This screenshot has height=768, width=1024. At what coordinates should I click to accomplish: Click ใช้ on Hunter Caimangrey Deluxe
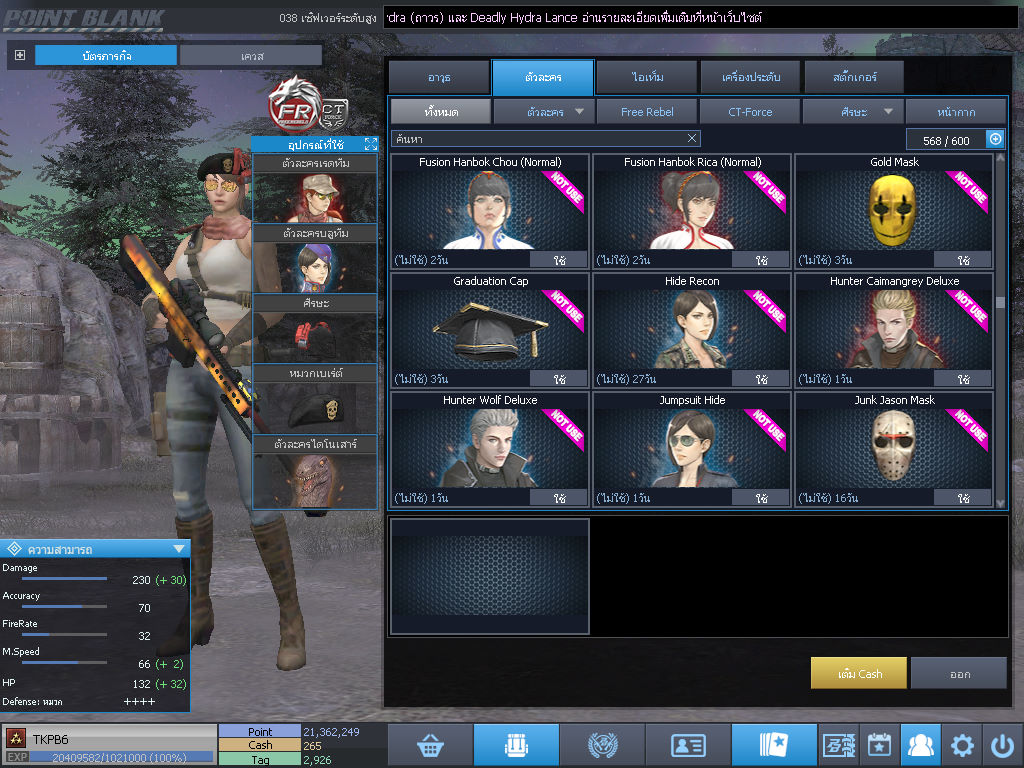point(963,379)
